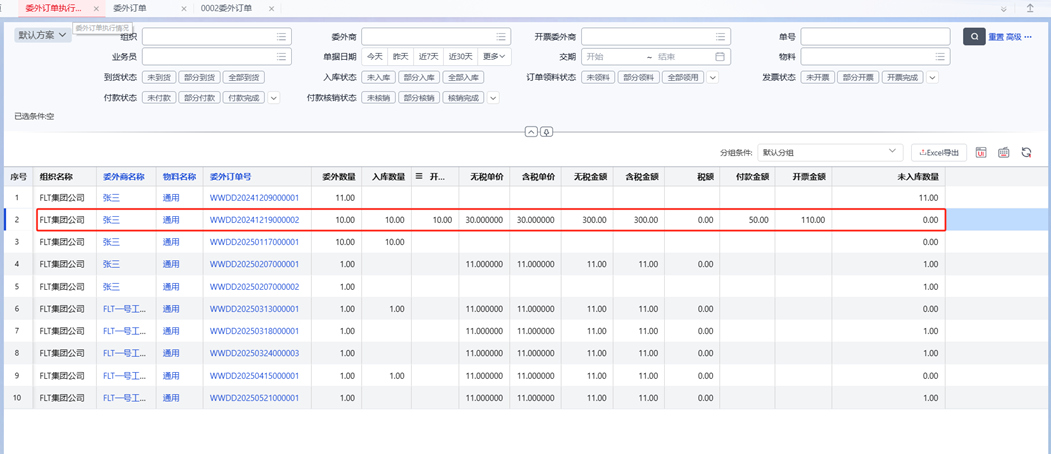Select 今天 date quick filter
This screenshot has width=1051, height=454.
374,57
